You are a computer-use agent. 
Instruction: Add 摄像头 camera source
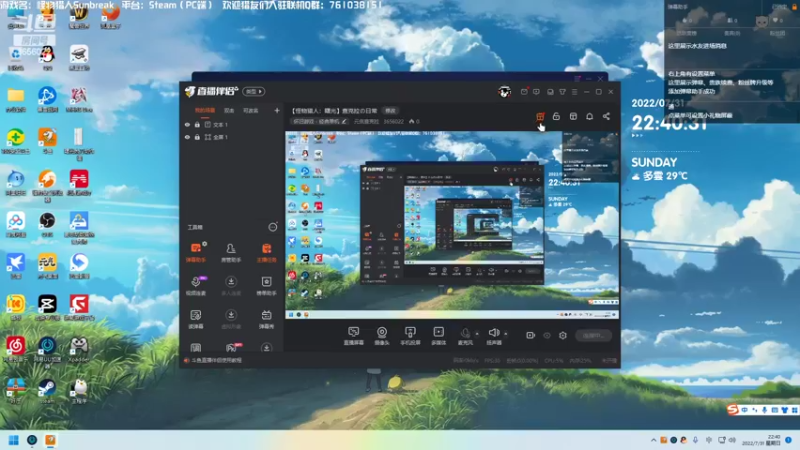click(382, 336)
